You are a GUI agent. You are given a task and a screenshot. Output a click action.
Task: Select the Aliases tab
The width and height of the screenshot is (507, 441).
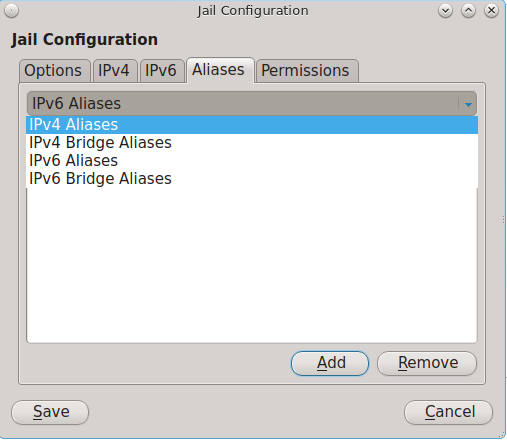220,70
